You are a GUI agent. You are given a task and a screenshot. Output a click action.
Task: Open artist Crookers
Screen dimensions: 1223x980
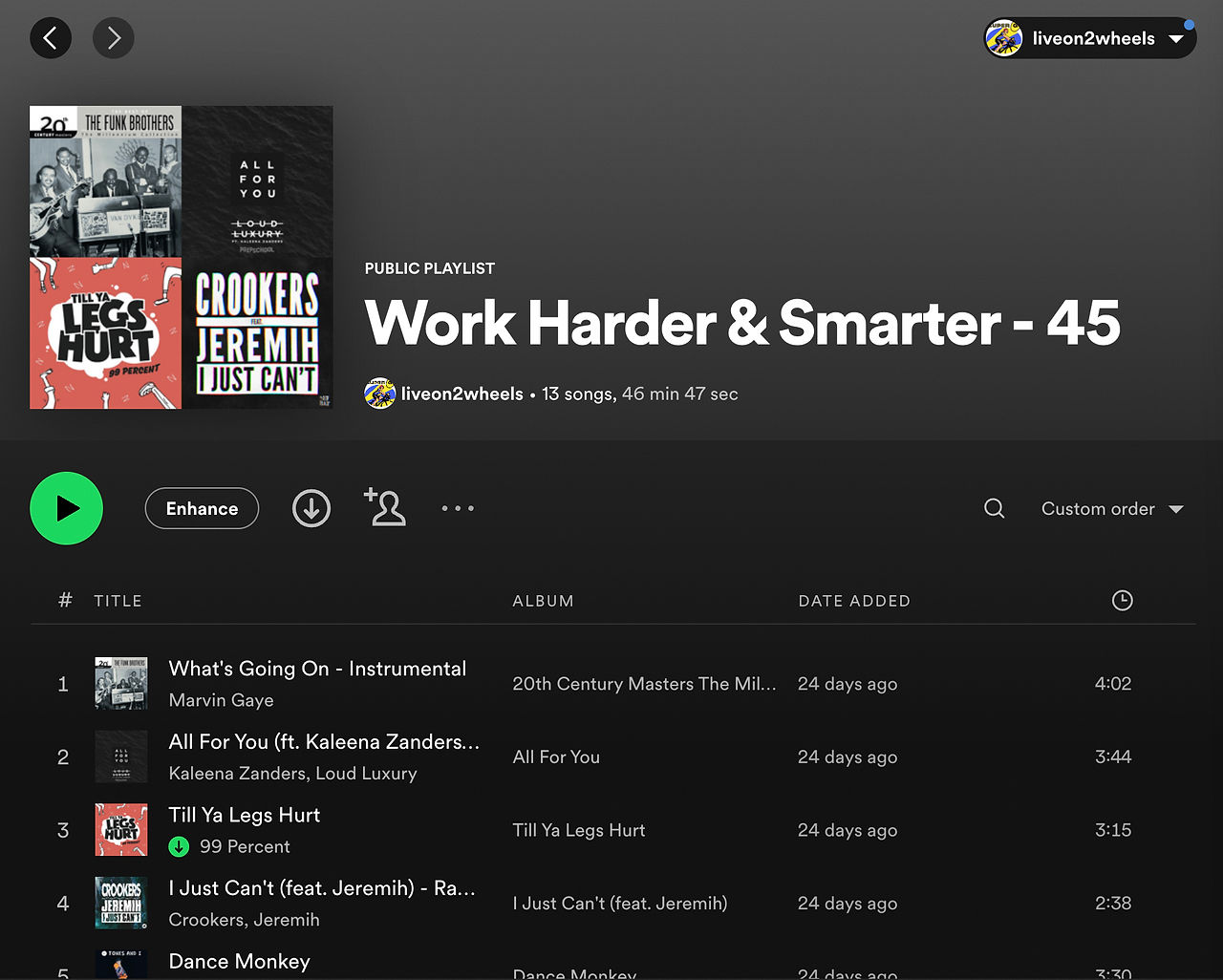pos(205,920)
